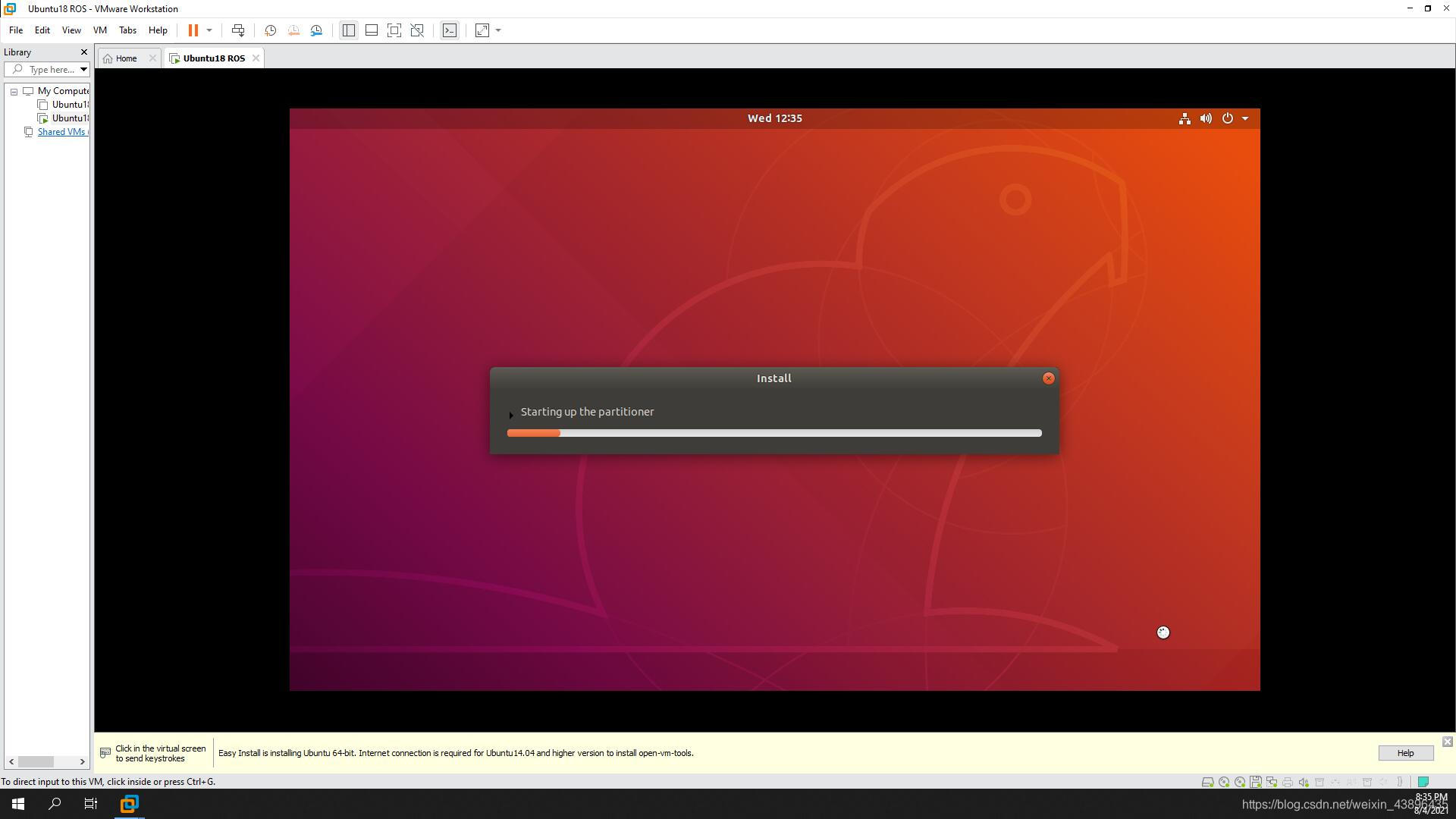Click the floppy drive status icon
Screen dimensions: 1456x819
tap(1256, 782)
